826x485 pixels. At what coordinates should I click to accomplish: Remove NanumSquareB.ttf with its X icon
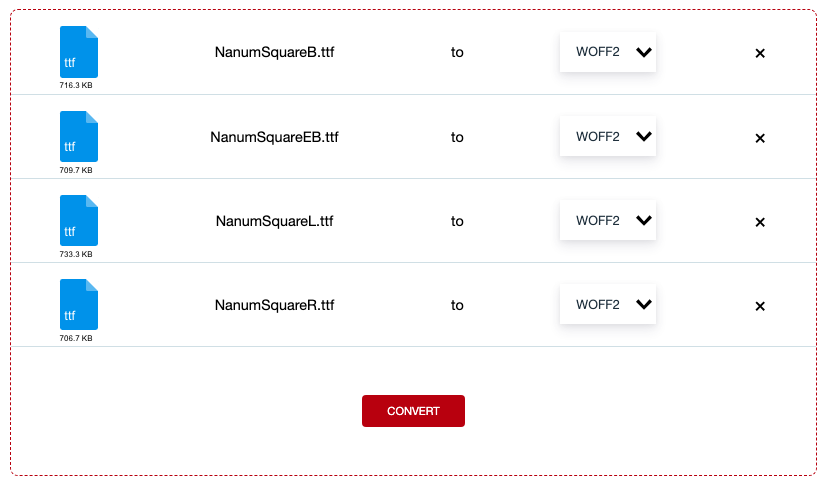[760, 53]
